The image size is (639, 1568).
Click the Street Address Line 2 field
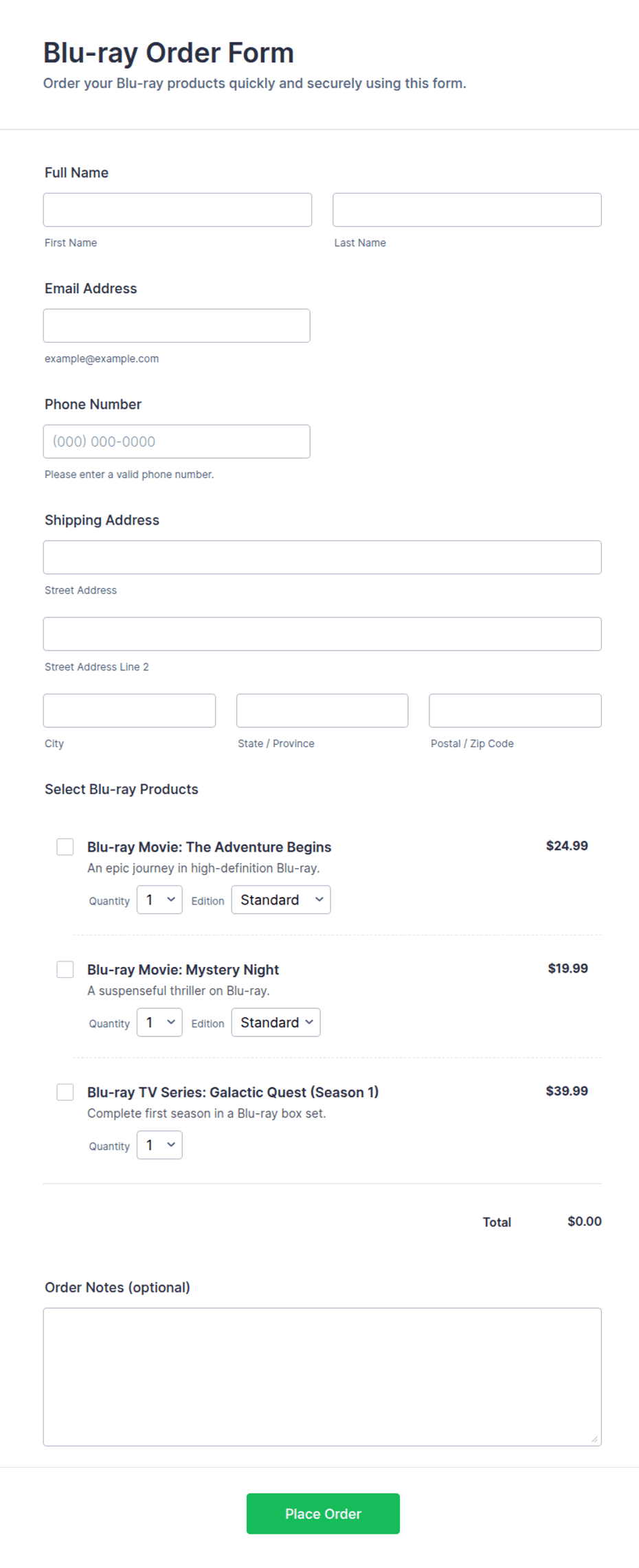click(x=322, y=634)
